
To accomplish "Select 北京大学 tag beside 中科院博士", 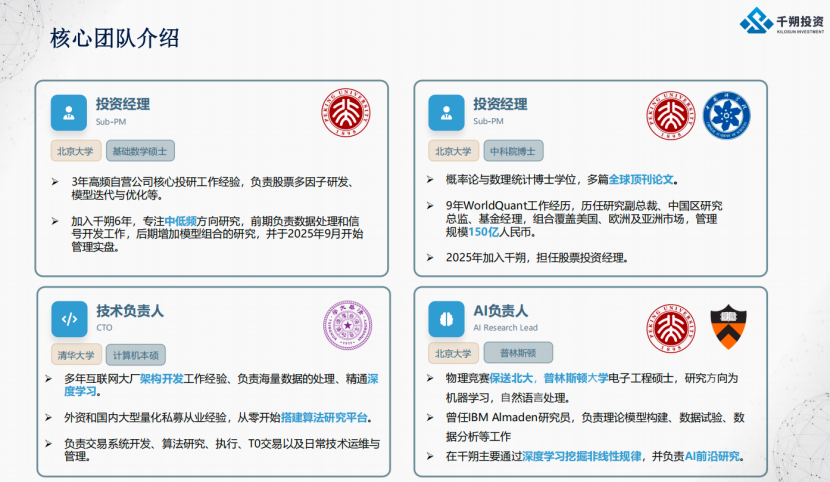I will point(454,151).
